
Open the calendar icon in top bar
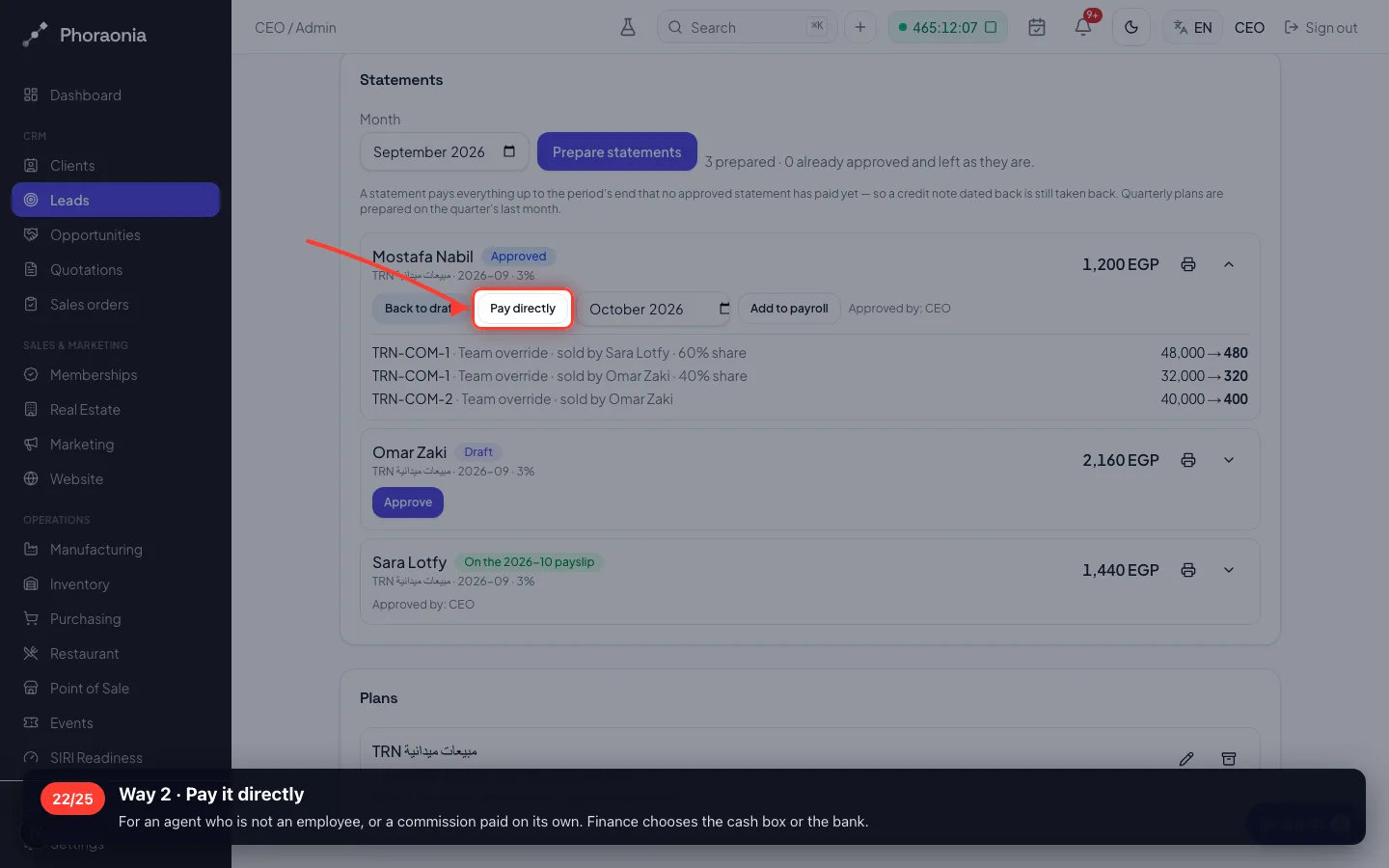1037,27
